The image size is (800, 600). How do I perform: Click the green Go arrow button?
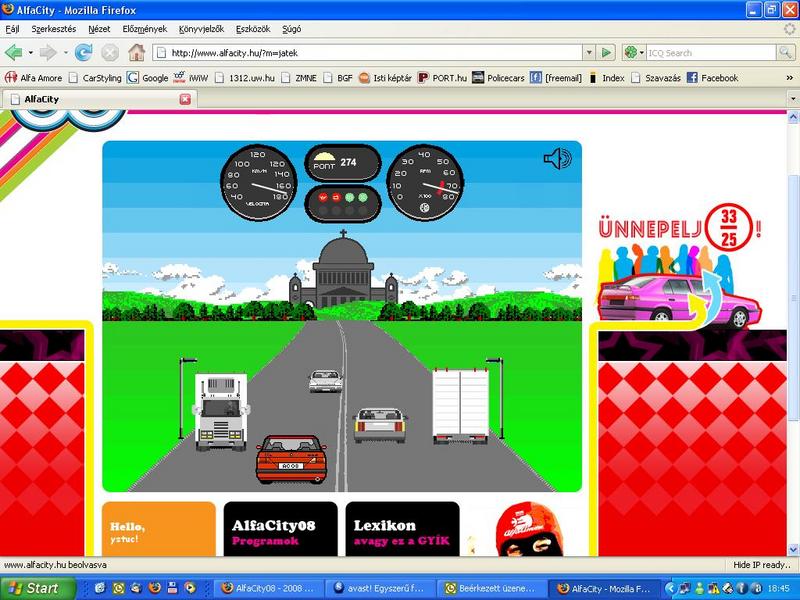606,53
